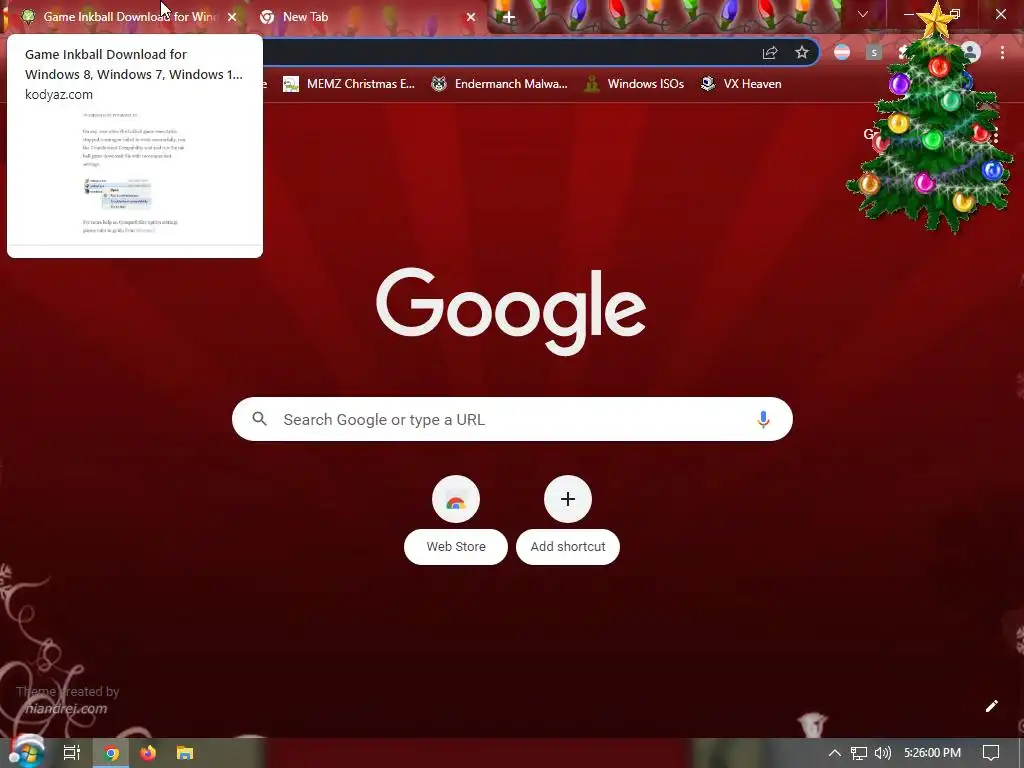Viewport: 1024px width, 768px height.
Task: Open the notification center icon
Action: [x=991, y=753]
